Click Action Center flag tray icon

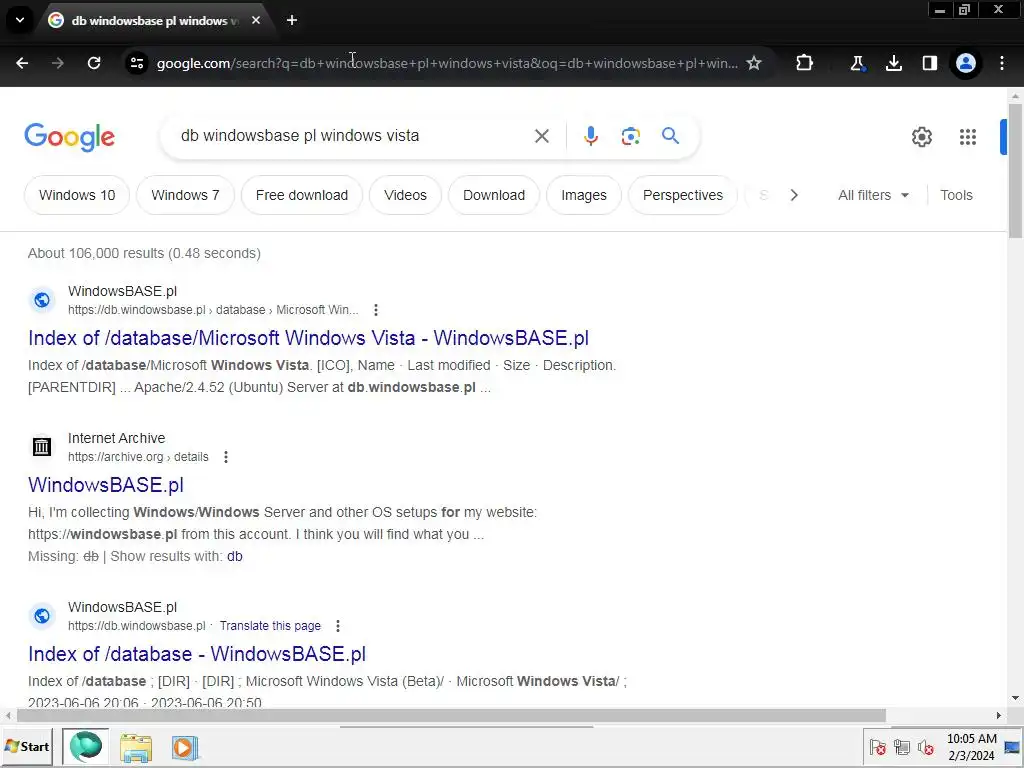click(x=878, y=747)
